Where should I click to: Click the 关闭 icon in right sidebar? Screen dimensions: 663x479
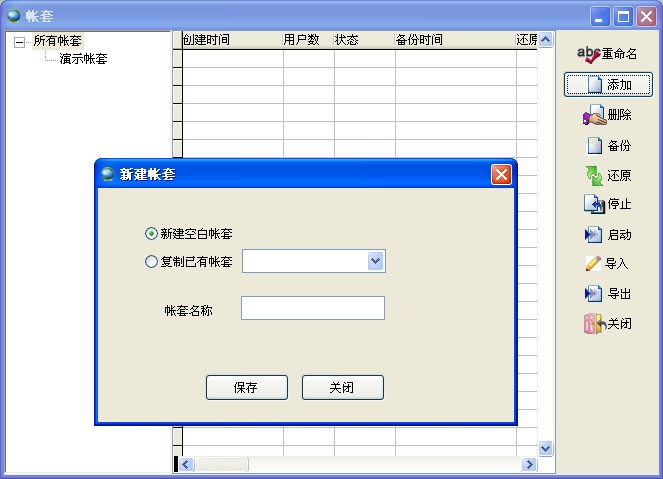607,324
